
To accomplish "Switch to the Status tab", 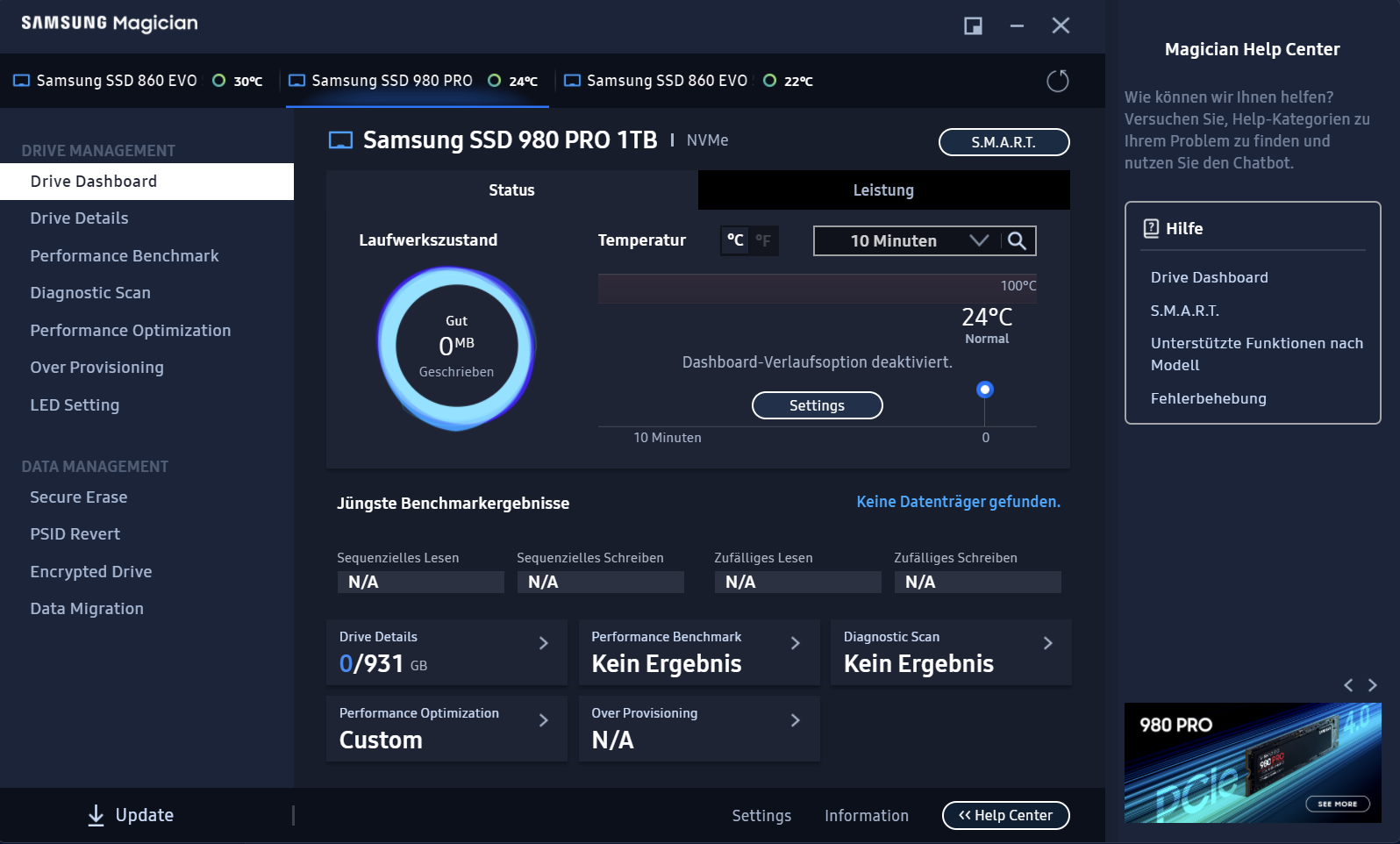I will point(511,190).
